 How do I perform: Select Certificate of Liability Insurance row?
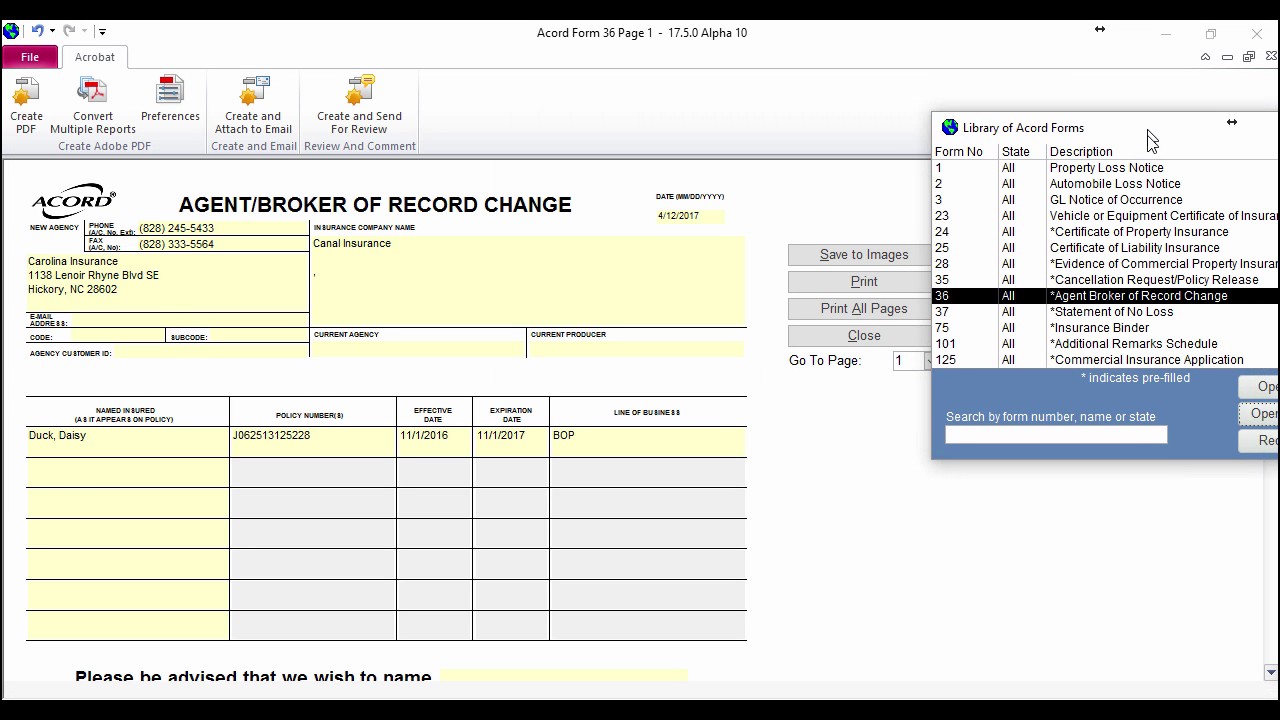tap(1105, 248)
